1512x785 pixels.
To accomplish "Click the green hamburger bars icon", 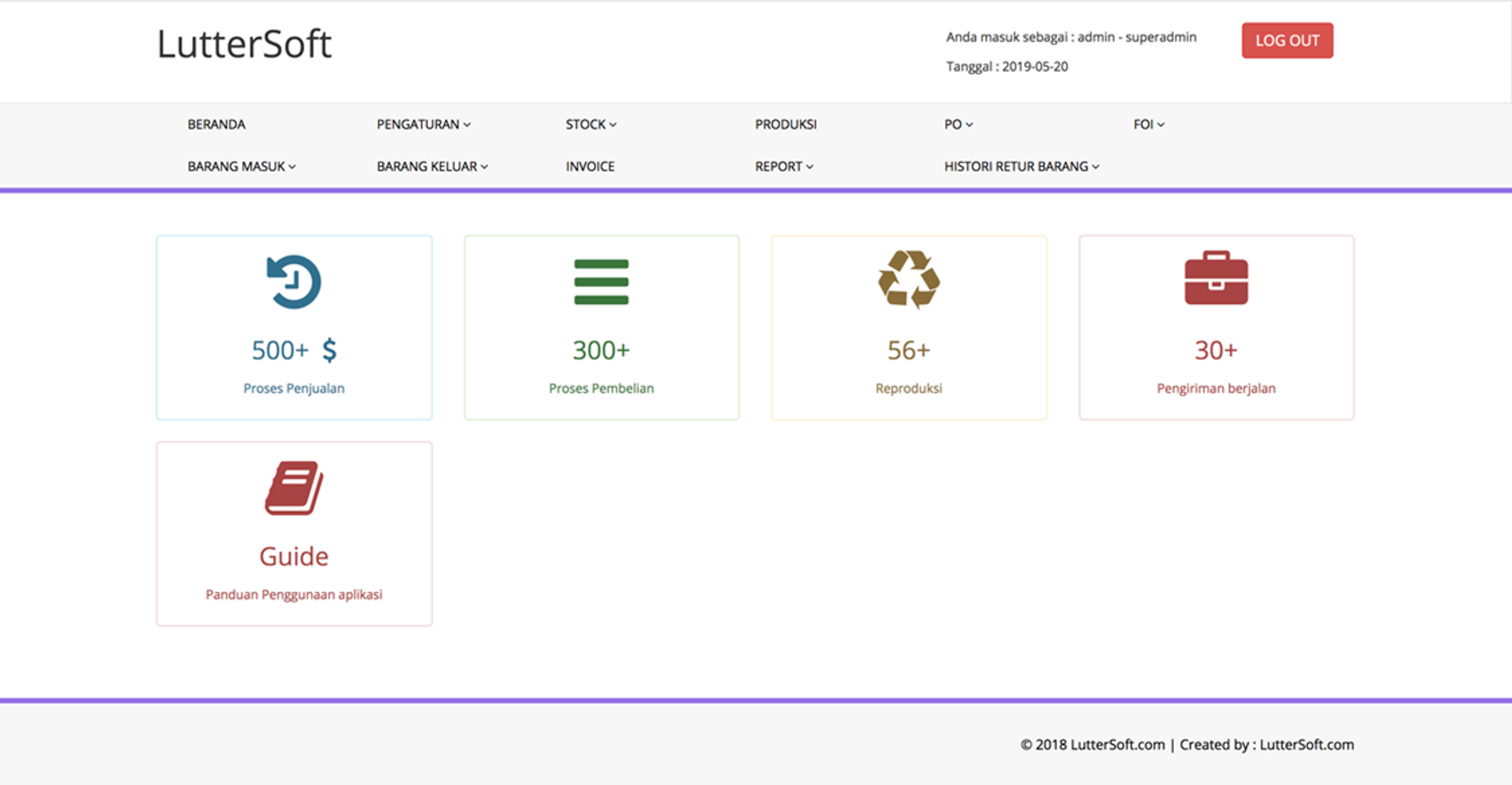I will pos(601,282).
